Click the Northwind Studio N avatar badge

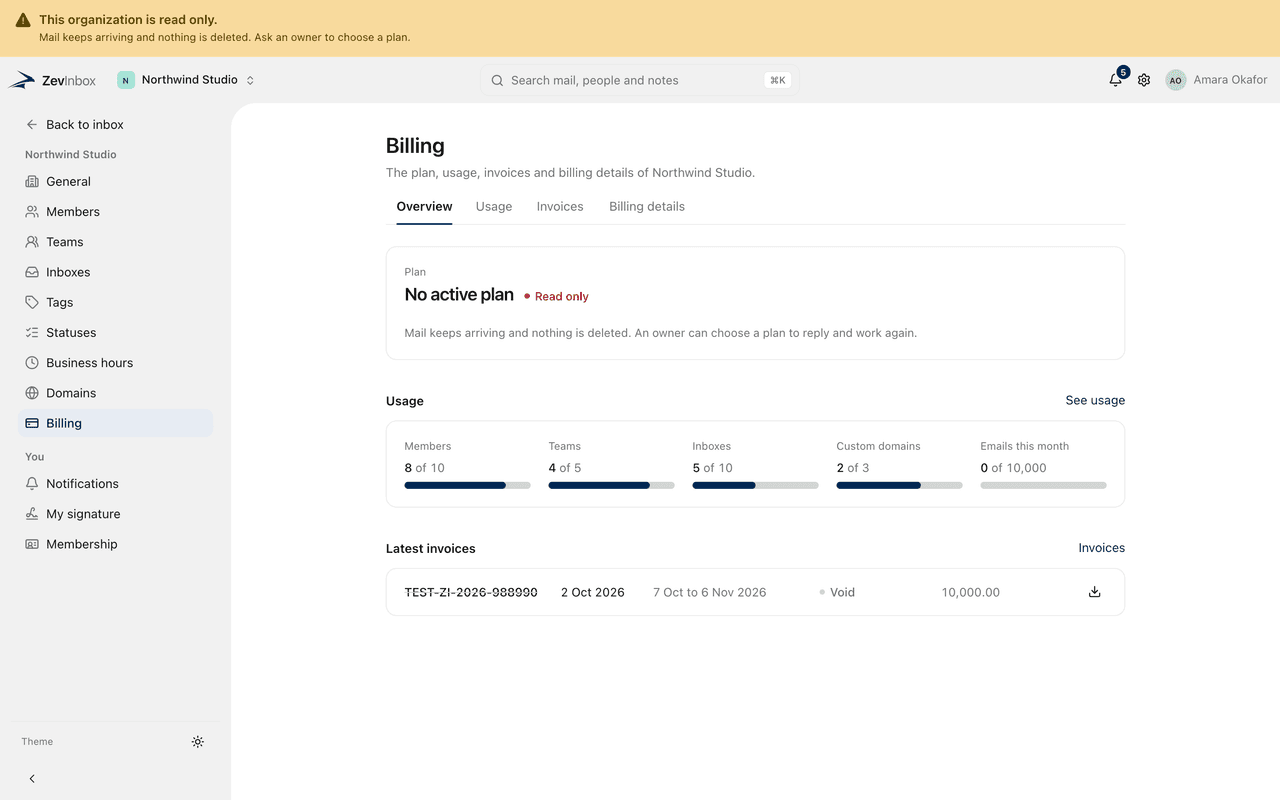point(126,80)
